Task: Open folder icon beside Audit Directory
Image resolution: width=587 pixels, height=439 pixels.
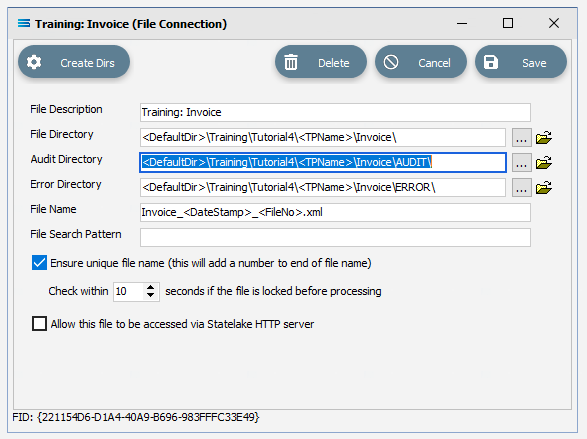Action: pyautogui.click(x=544, y=162)
